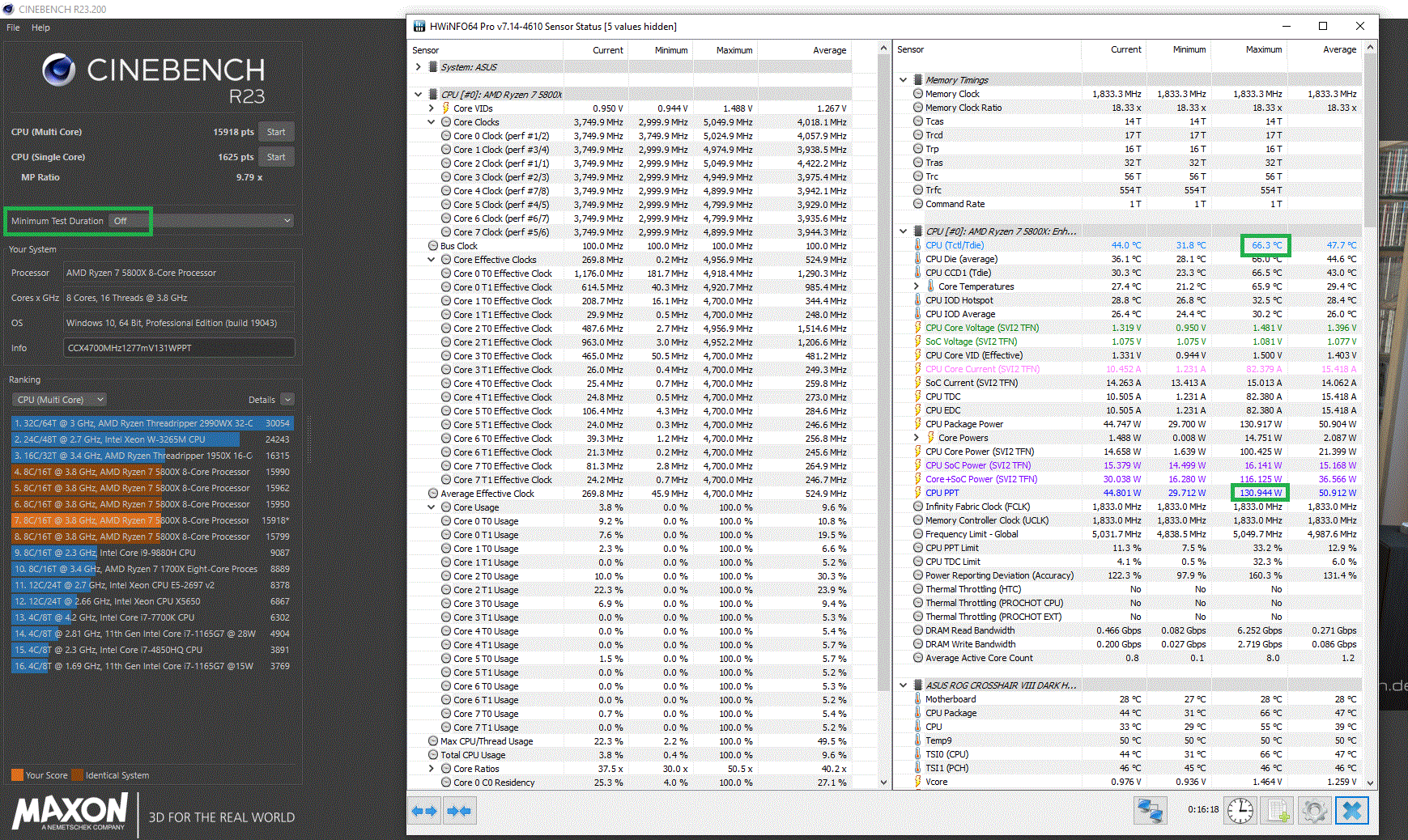Open HWiNFO remote network monitoring icon
Image resolution: width=1408 pixels, height=840 pixels.
pos(1150,810)
